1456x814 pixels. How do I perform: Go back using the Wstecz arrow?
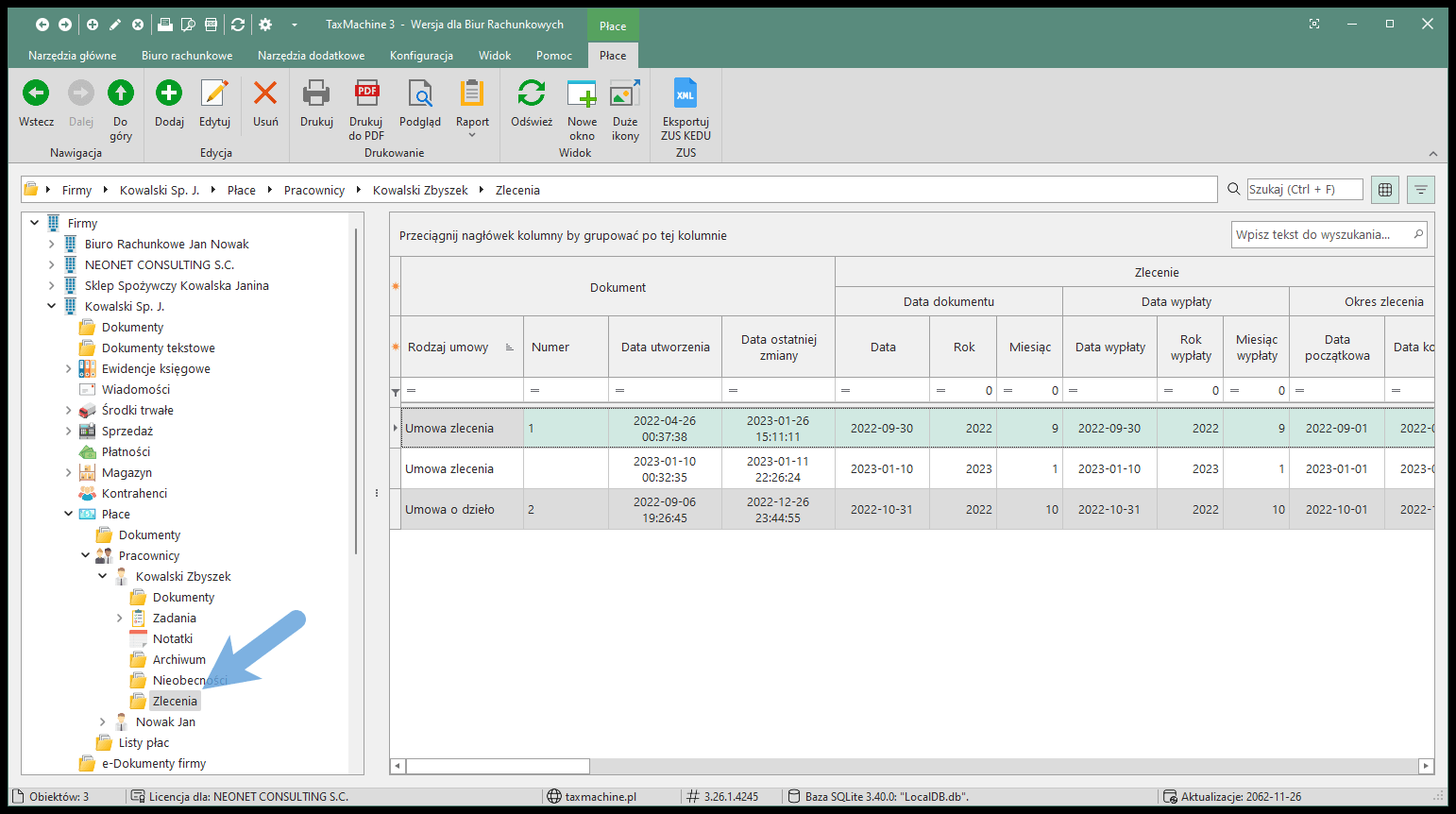pyautogui.click(x=36, y=93)
